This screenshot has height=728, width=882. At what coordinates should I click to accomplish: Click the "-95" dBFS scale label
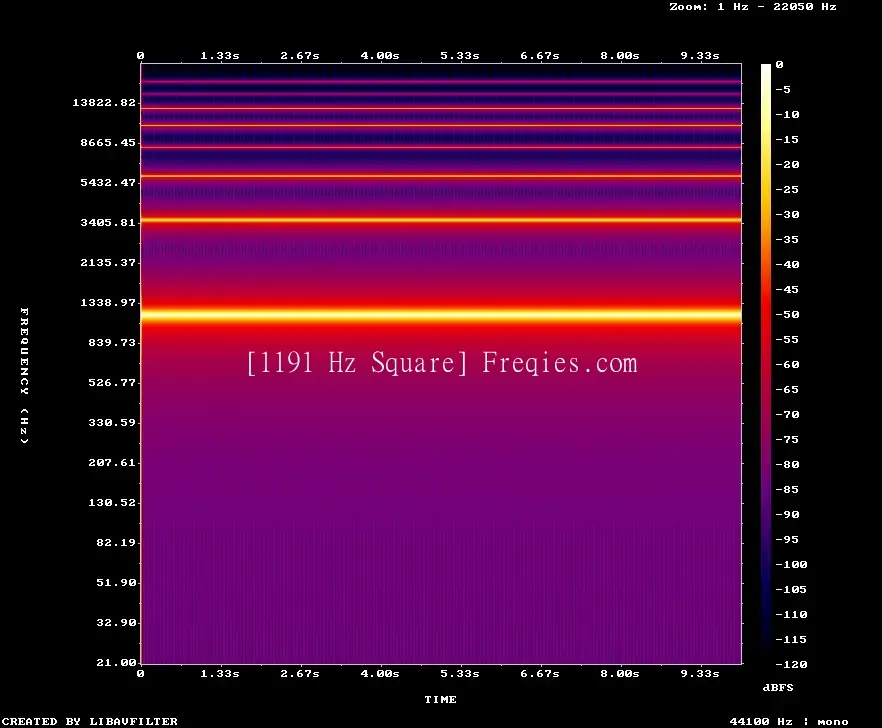787,540
